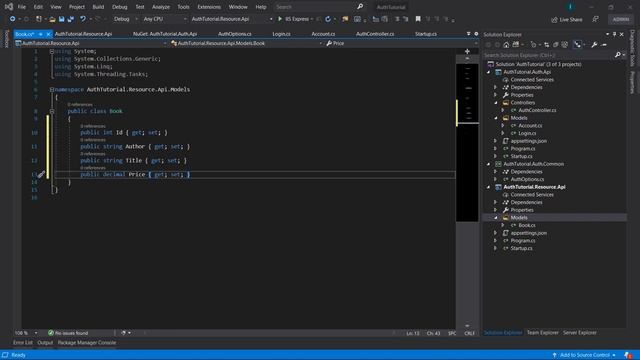The height and width of the screenshot is (360, 640).
Task: Click the split editor icon above the scrollbar
Action: 467,51
